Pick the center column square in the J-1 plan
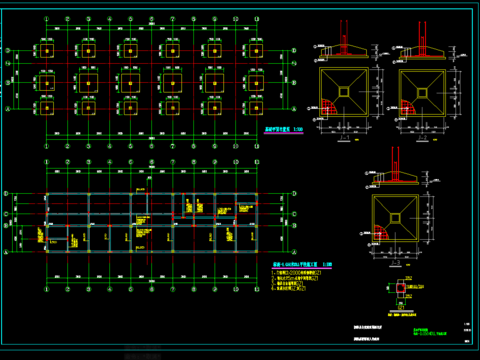 coord(344,92)
